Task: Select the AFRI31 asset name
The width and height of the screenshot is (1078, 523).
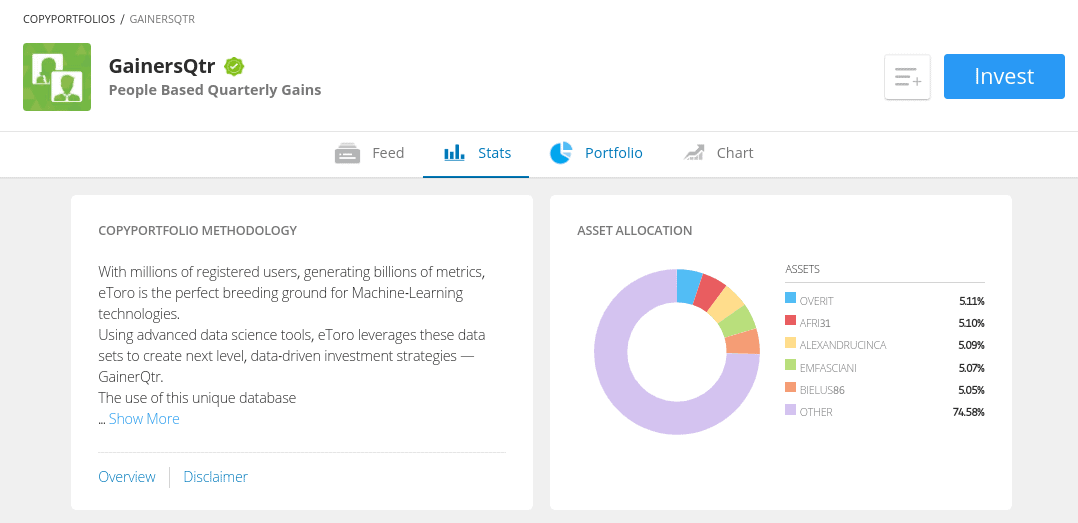Action: (x=815, y=323)
